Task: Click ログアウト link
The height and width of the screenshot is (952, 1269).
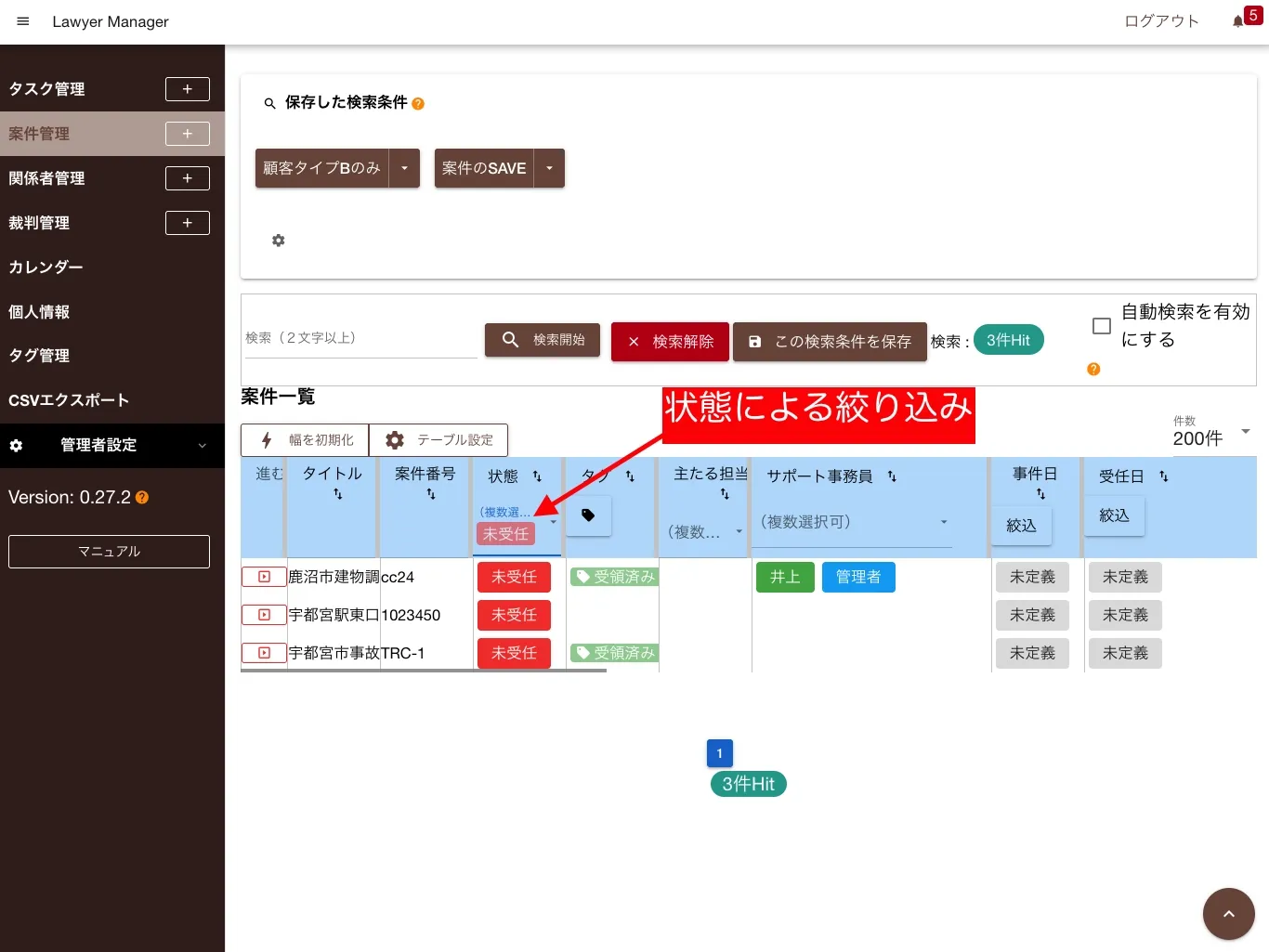Action: coord(1161,21)
